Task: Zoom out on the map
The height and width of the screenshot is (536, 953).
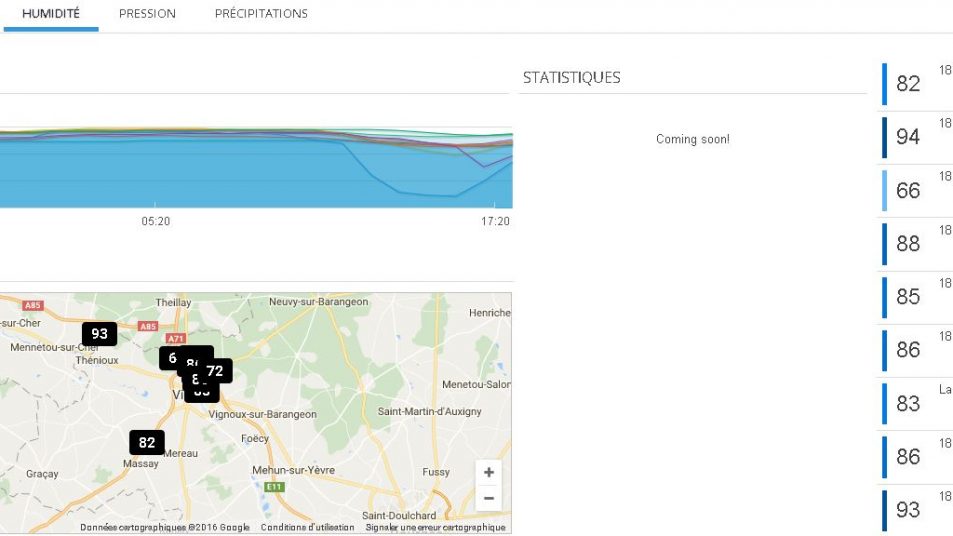Action: coord(488,497)
